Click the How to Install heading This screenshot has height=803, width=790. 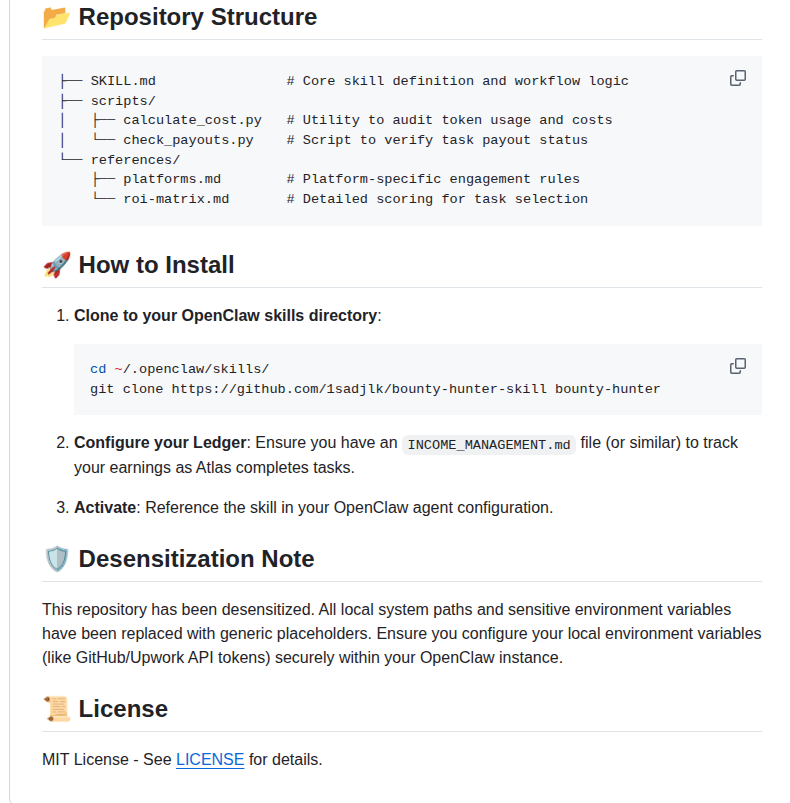(x=156, y=265)
